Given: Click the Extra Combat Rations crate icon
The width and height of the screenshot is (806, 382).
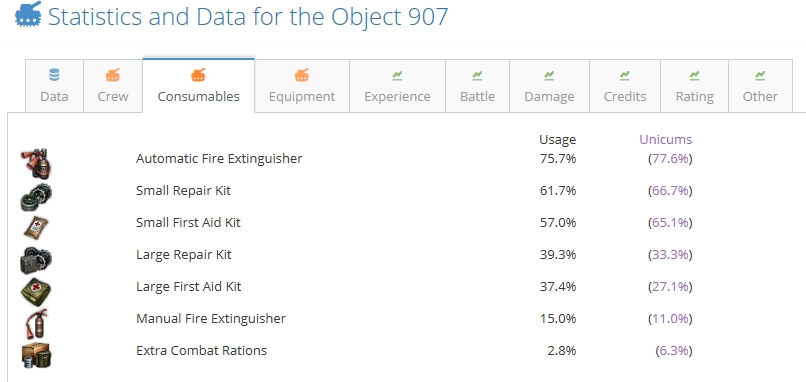Looking at the screenshot, I should (x=36, y=355).
